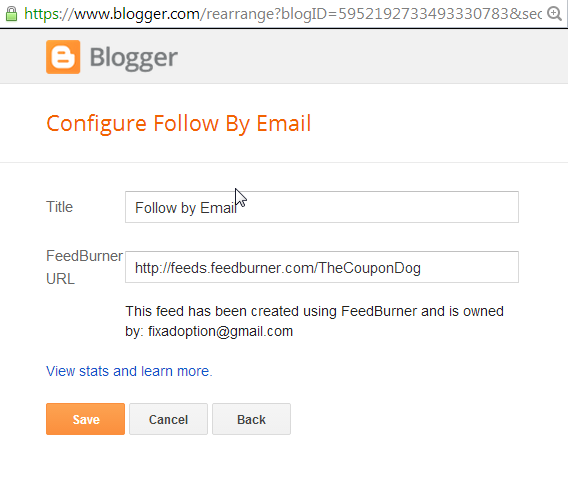Viewport: 568px width, 502px height.
Task: Click the zoom magnifier icon in address bar
Action: 554,14
